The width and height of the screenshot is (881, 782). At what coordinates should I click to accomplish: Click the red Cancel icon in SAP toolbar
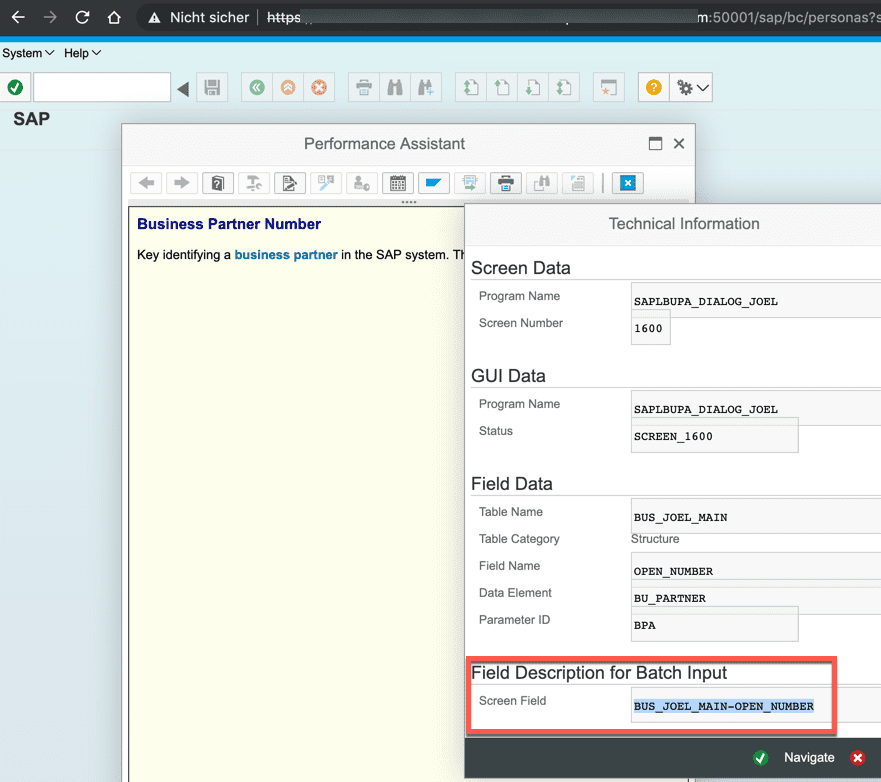click(x=319, y=87)
